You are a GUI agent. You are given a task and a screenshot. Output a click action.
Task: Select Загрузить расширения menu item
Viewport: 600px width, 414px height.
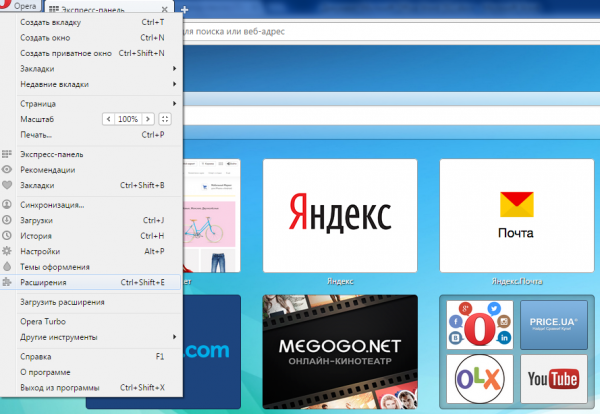(91, 302)
